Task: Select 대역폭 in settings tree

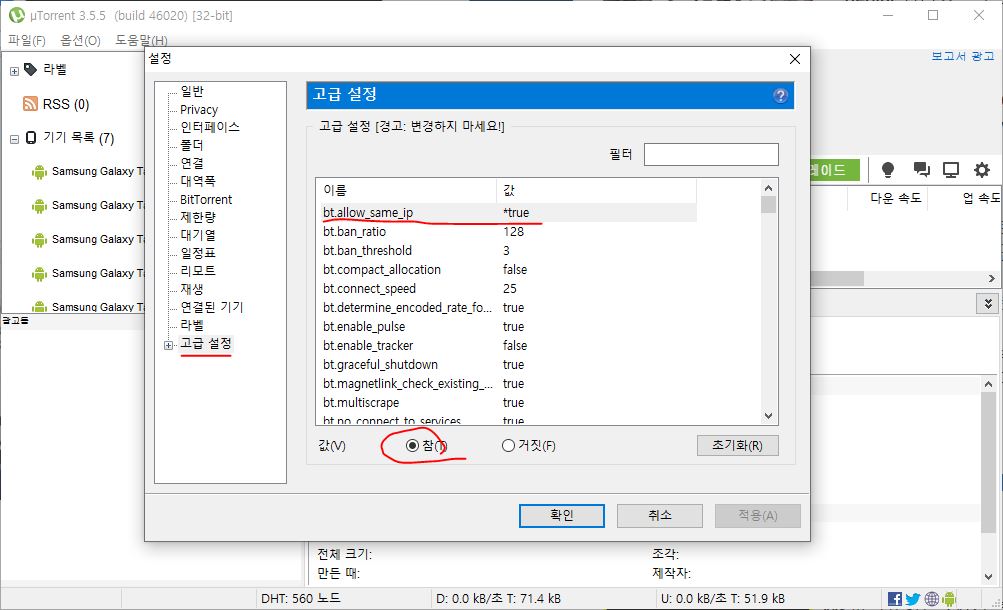Action: (x=198, y=181)
